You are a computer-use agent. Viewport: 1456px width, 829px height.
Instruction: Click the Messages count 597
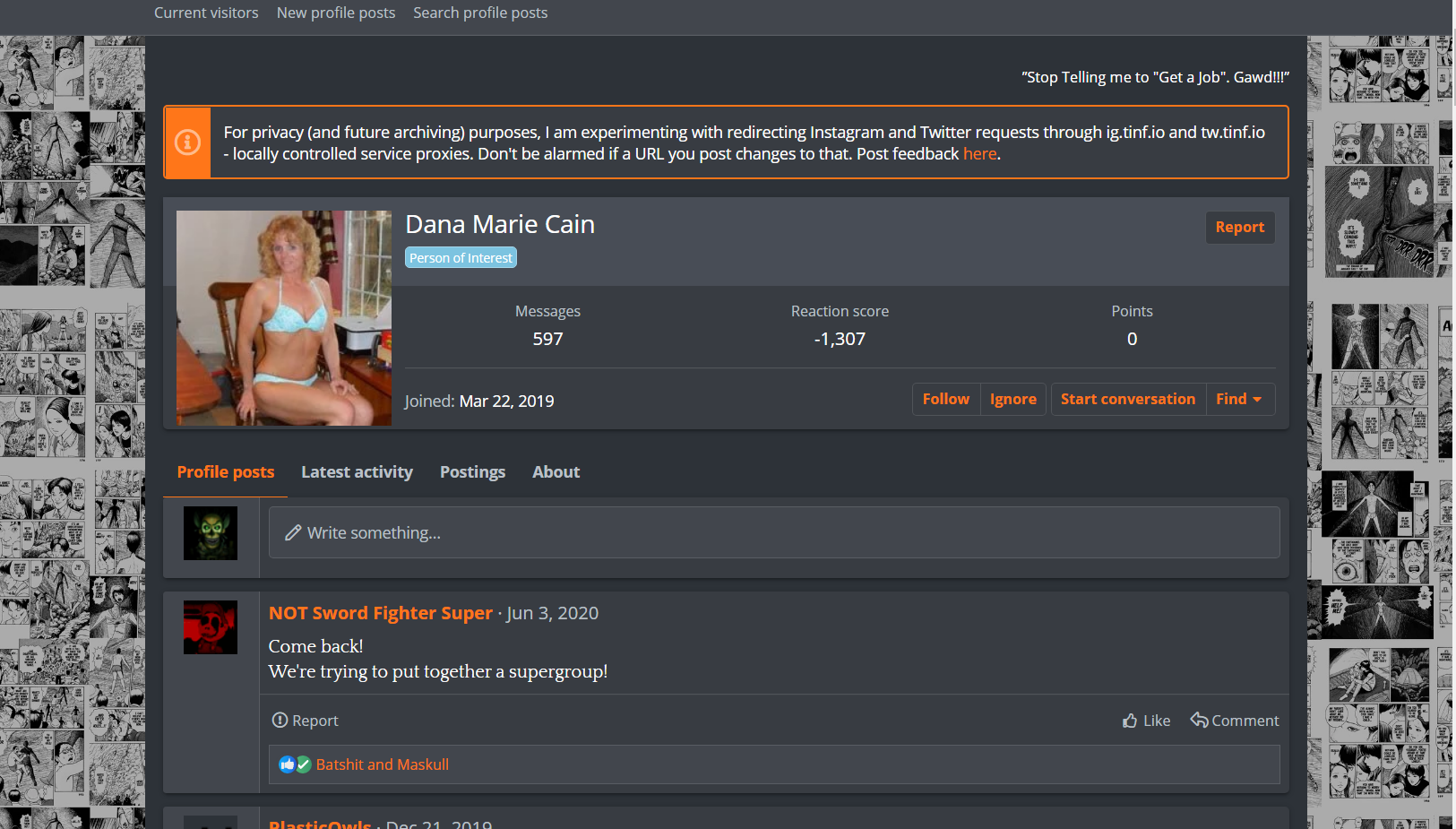pos(547,339)
